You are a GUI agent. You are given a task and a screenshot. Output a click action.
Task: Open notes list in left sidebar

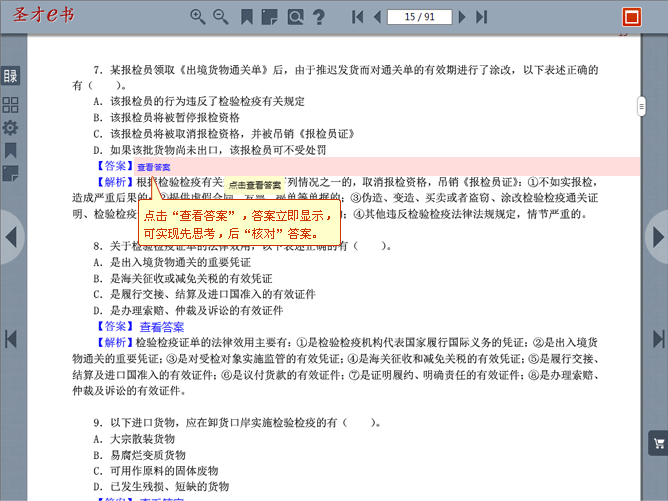[10, 173]
